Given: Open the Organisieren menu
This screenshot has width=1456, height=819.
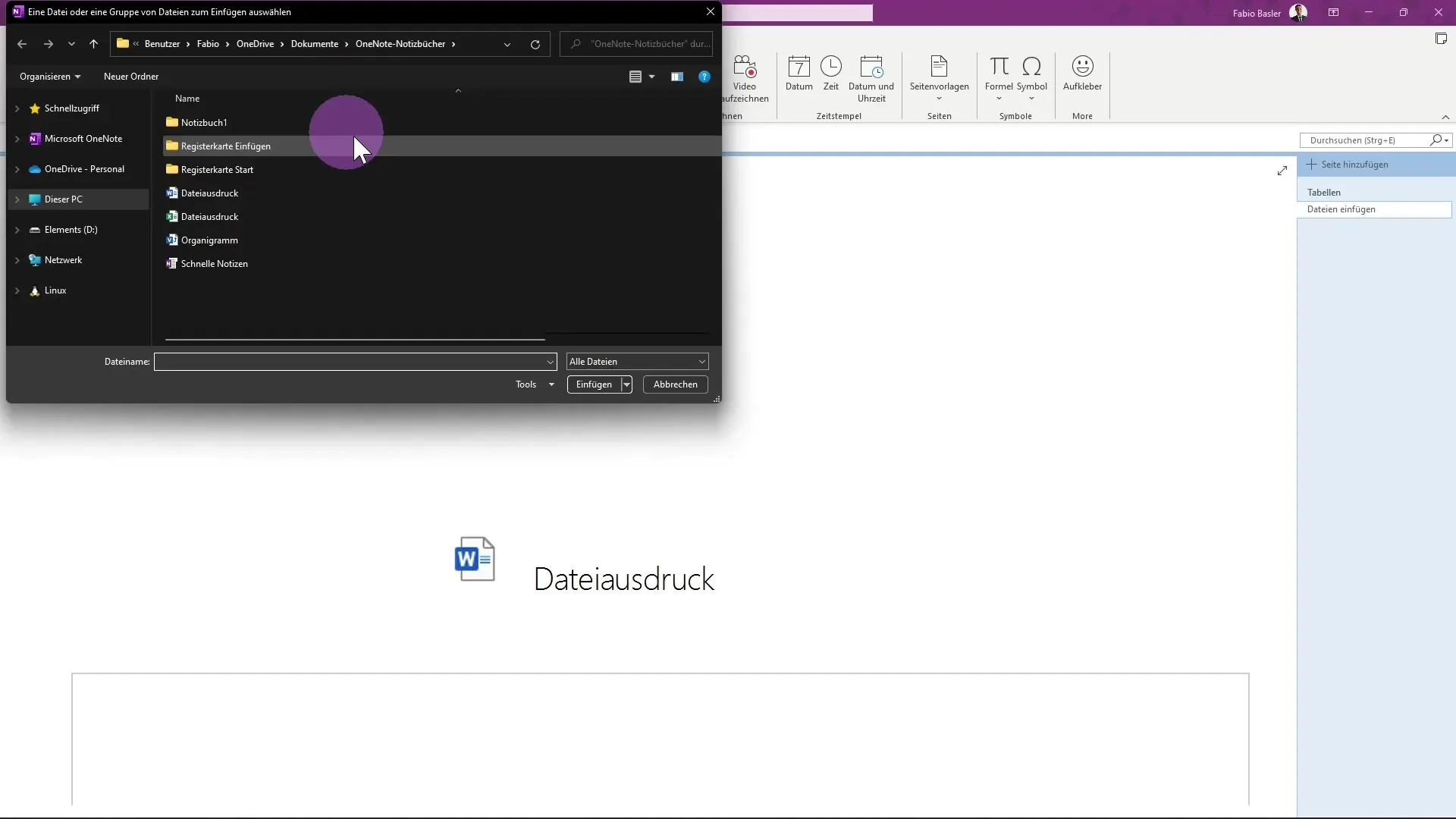Looking at the screenshot, I should click(50, 77).
